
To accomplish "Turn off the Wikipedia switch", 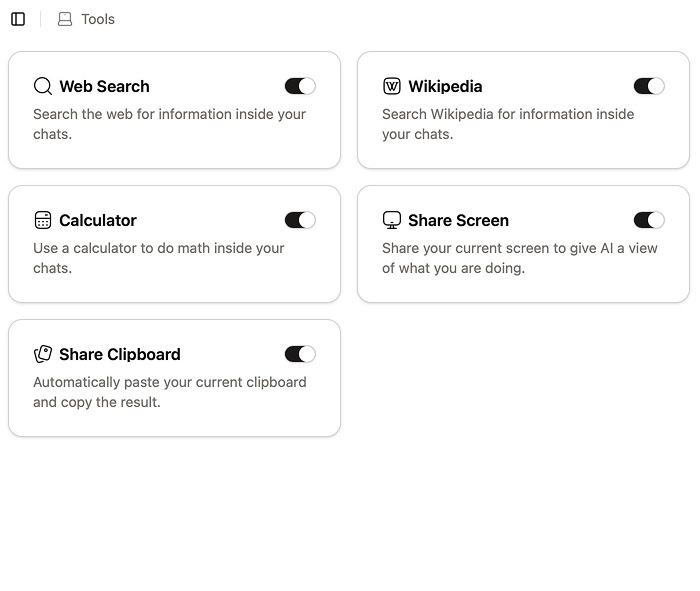I will 649,86.
